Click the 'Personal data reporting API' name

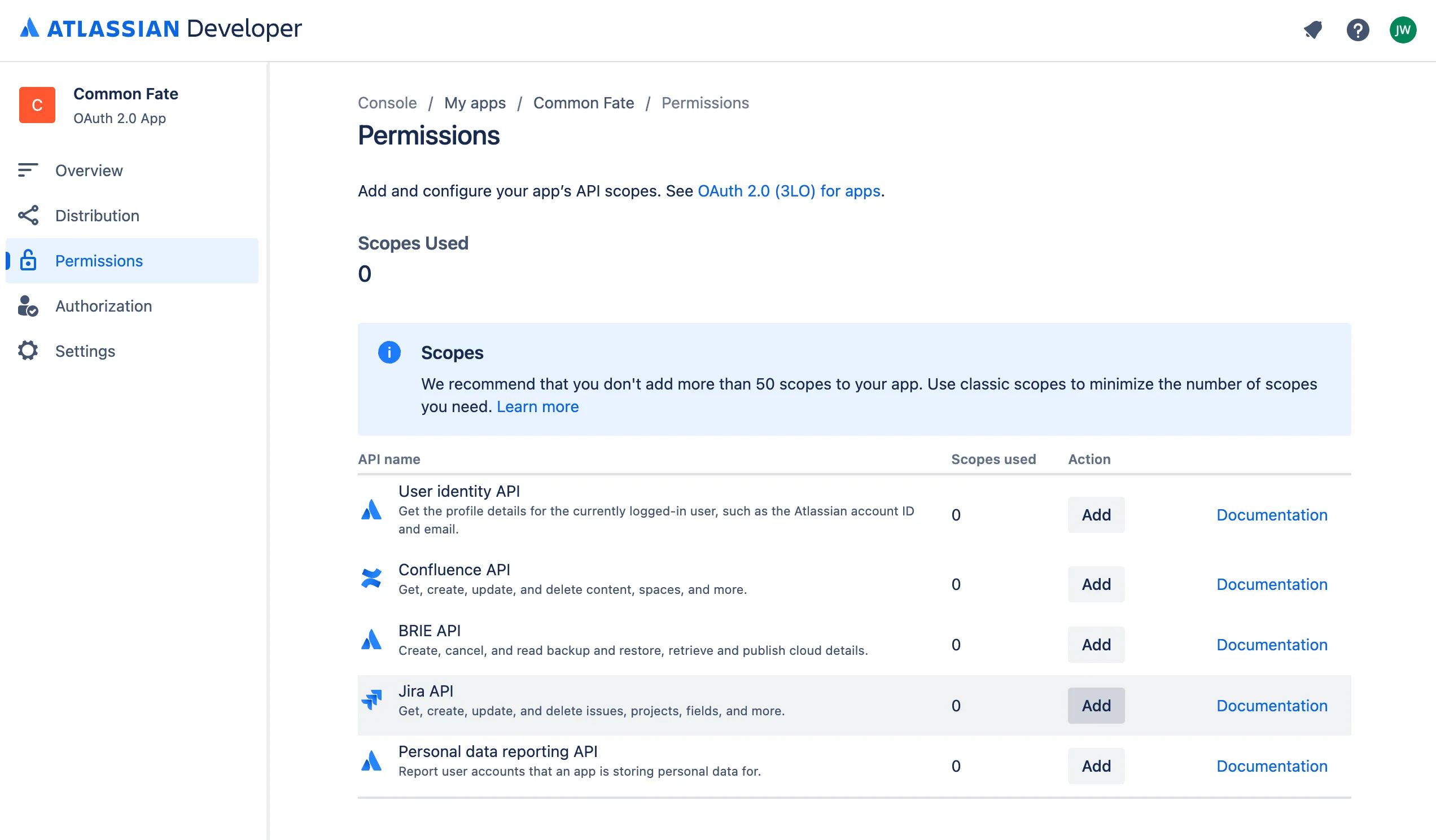coord(498,752)
